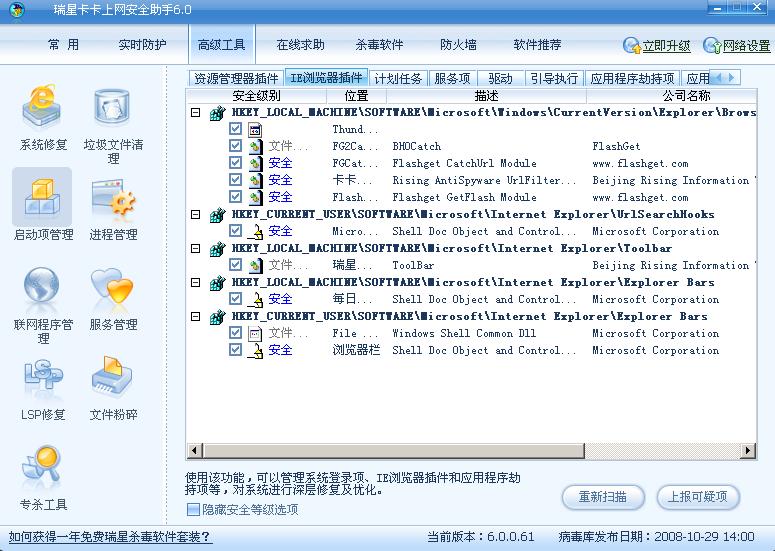Image resolution: width=775 pixels, height=551 pixels.
Task: Select the 驱动 sub-tab
Action: (500, 79)
